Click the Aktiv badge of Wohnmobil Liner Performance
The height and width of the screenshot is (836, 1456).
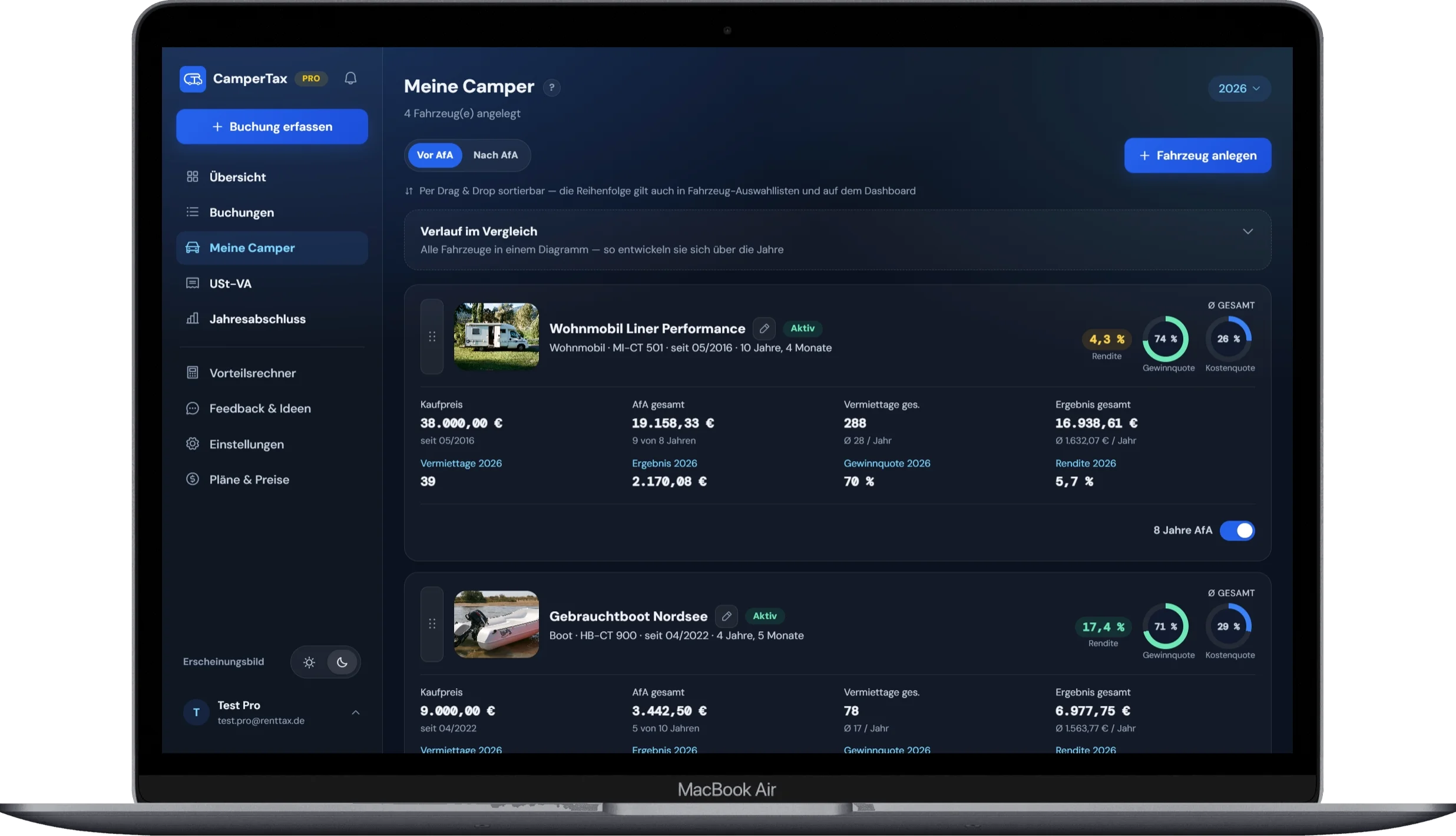pyautogui.click(x=802, y=329)
